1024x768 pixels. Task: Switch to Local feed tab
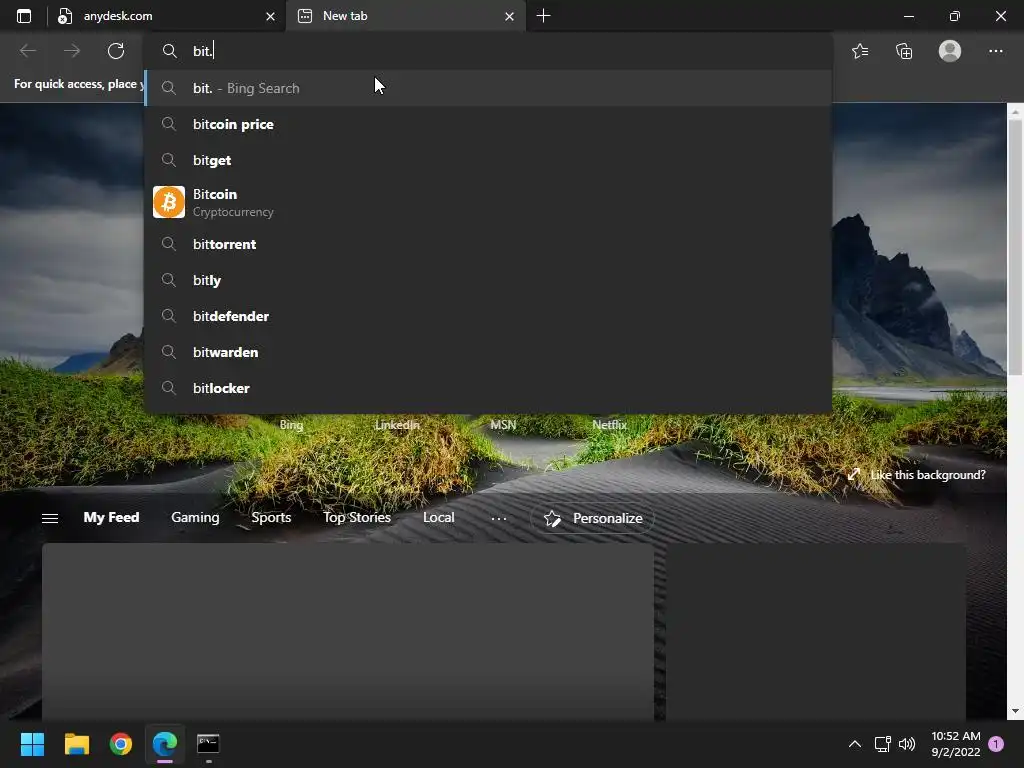click(438, 517)
